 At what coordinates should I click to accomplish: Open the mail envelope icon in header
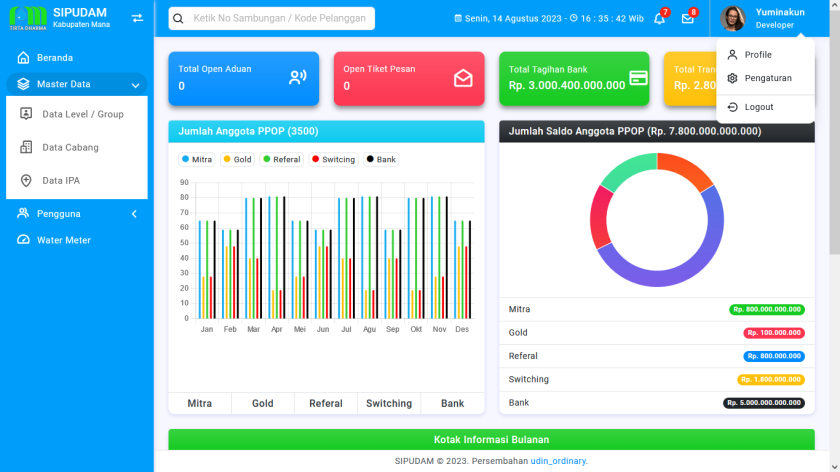(x=687, y=19)
